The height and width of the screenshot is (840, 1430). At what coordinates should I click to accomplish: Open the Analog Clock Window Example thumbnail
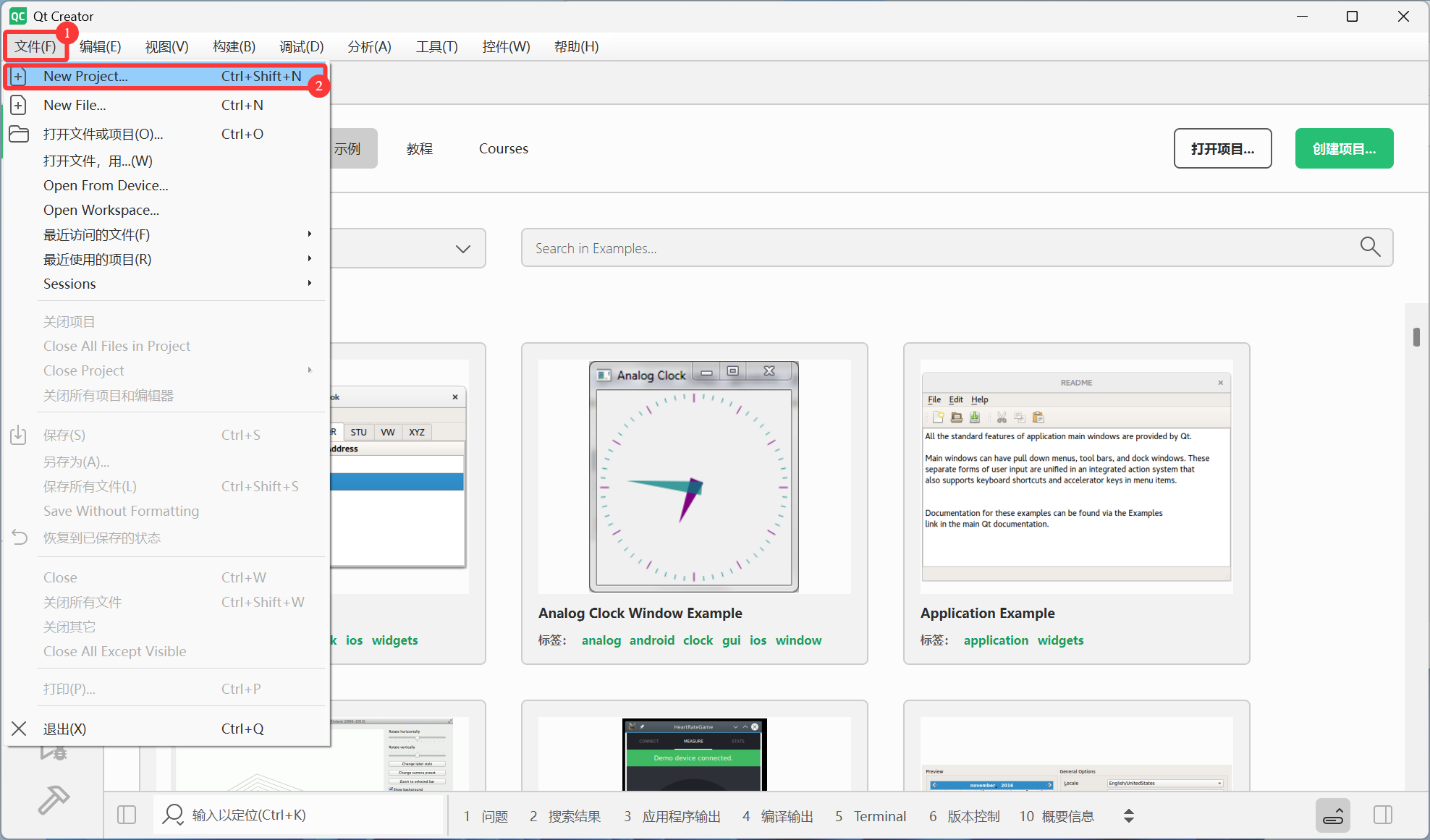[694, 477]
